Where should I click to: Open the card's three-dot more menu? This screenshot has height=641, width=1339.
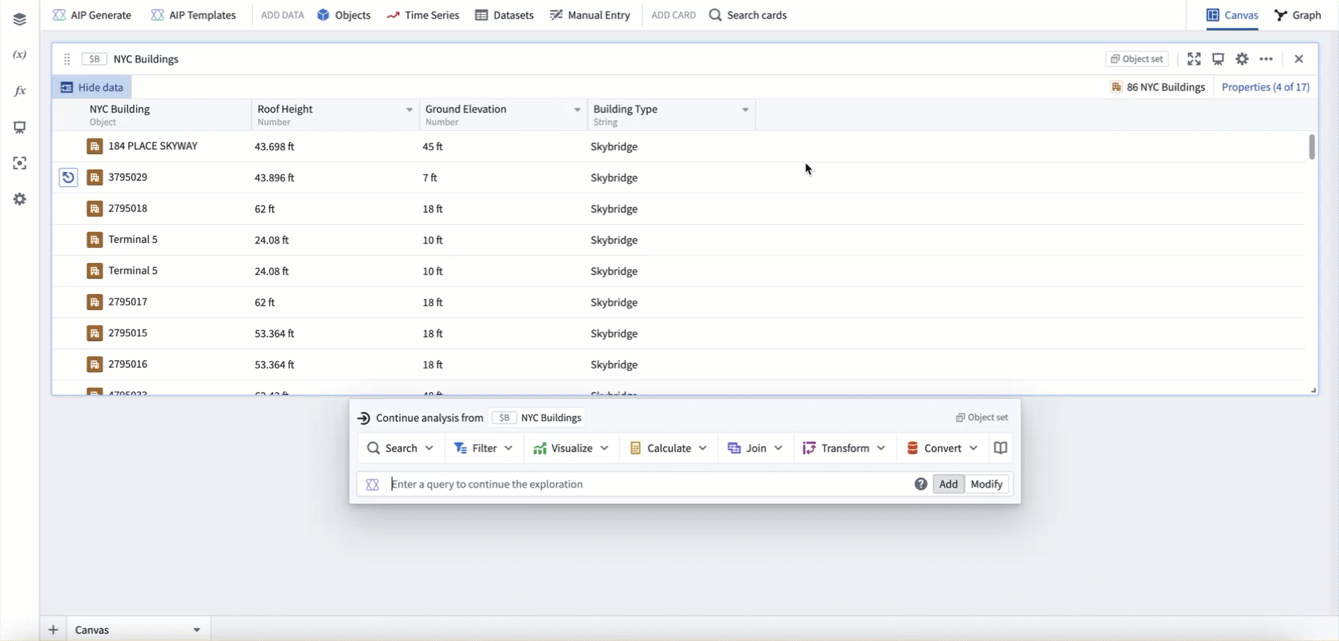1266,59
